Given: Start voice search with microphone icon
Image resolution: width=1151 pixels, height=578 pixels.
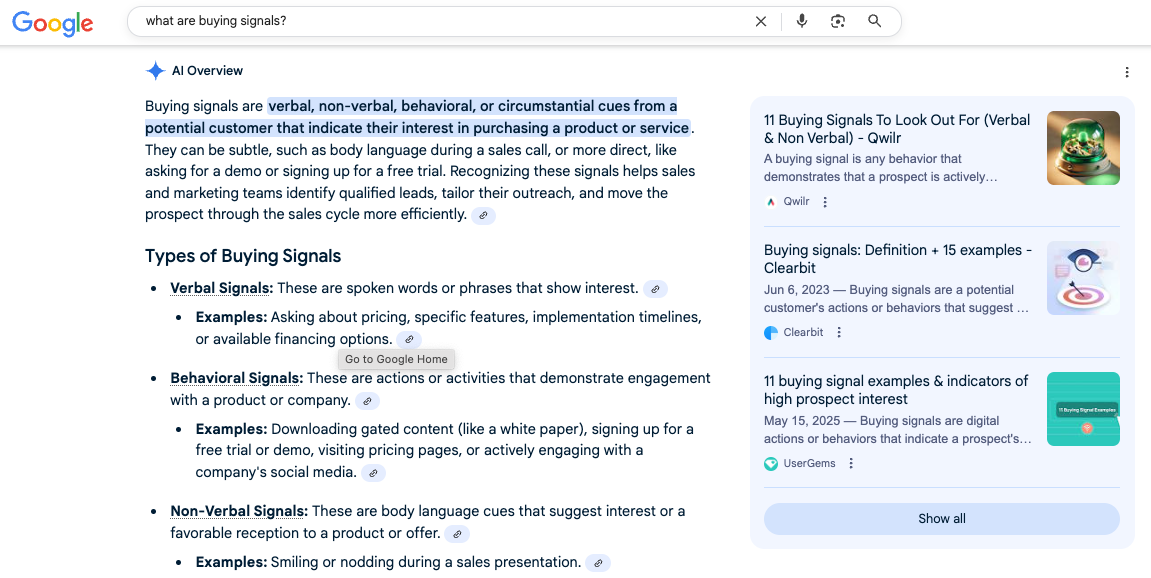Looking at the screenshot, I should 801,21.
